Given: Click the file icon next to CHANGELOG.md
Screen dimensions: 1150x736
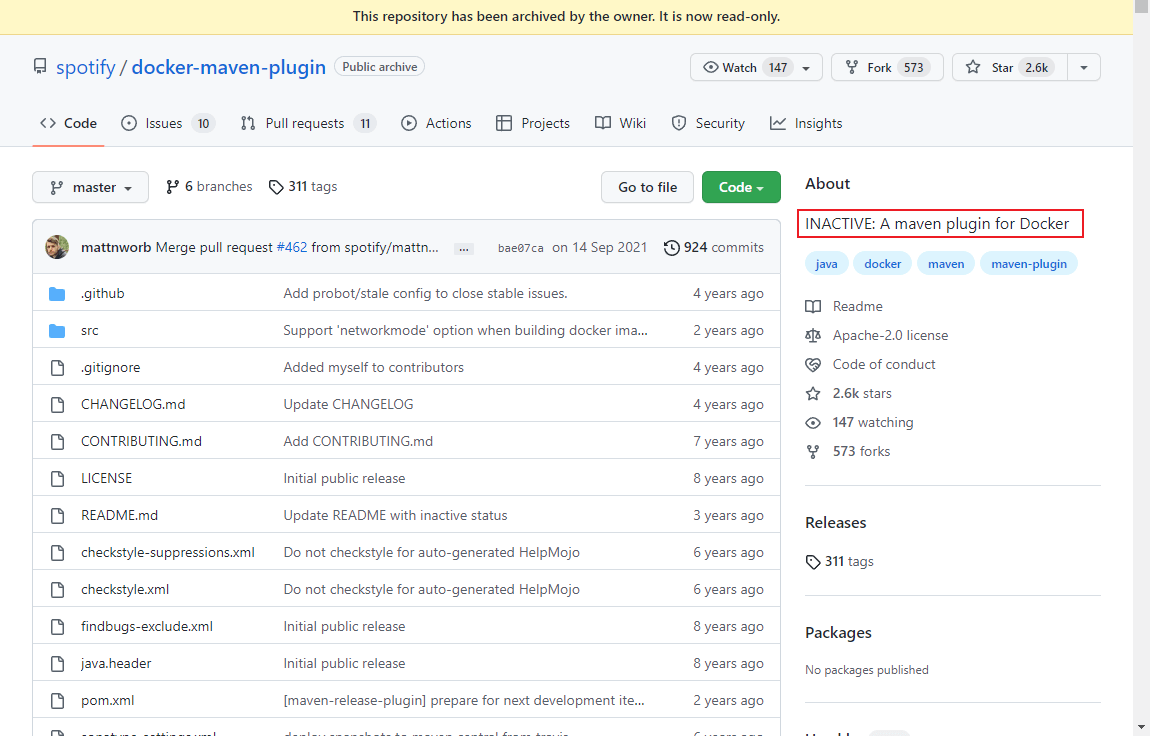Looking at the screenshot, I should click(x=57, y=405).
